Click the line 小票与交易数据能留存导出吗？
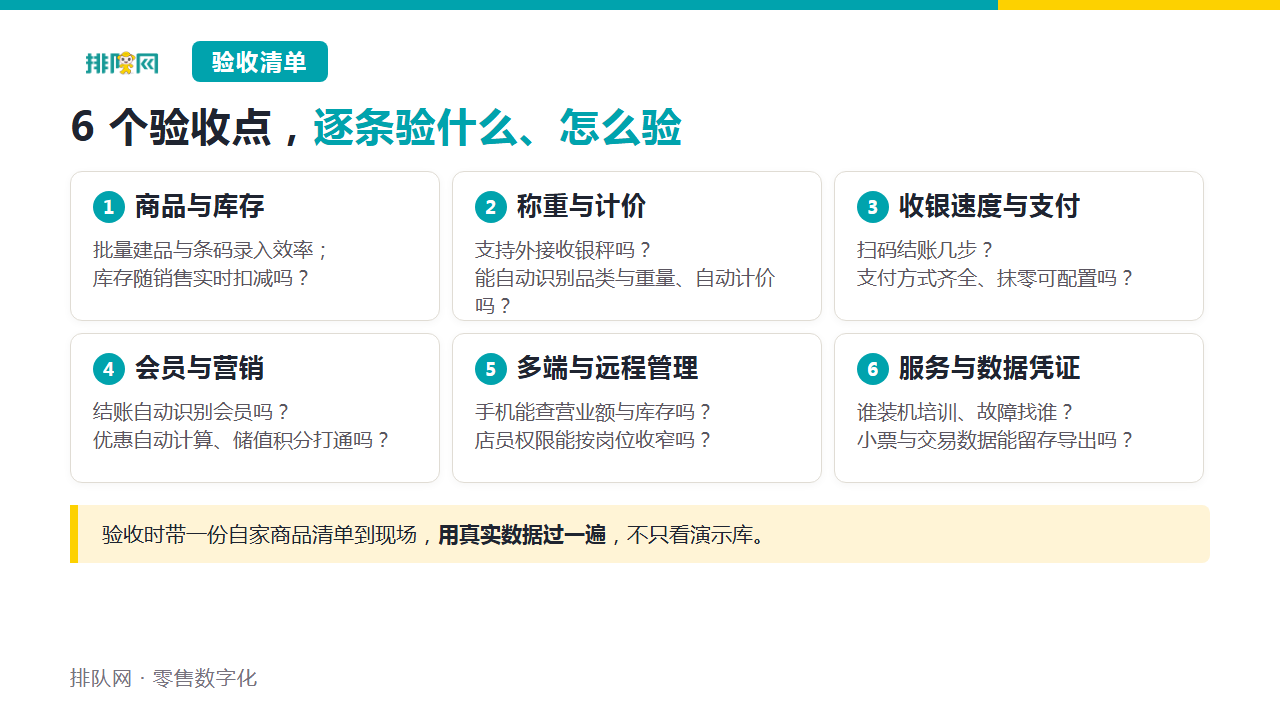 (x=996, y=440)
